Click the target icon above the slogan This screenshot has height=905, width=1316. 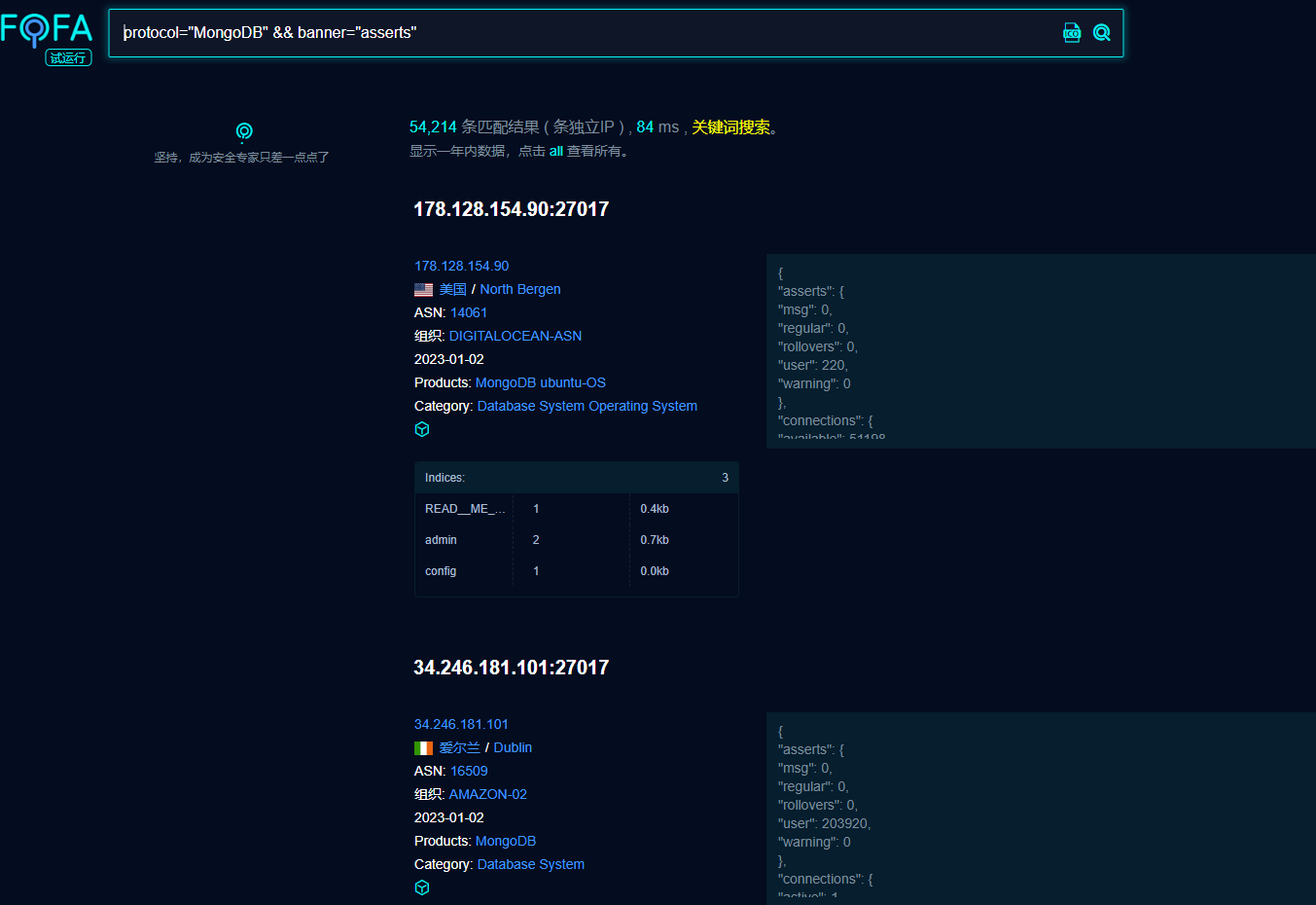[x=244, y=131]
